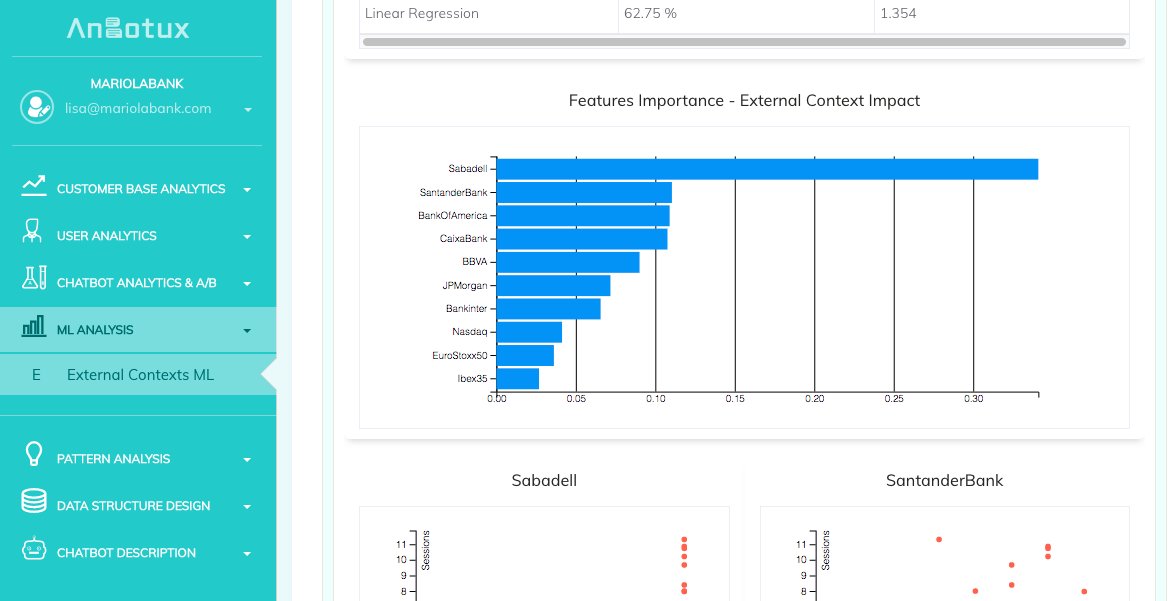Image resolution: width=1173 pixels, height=601 pixels.
Task: Expand User Analytics arrow
Action: pos(248,237)
